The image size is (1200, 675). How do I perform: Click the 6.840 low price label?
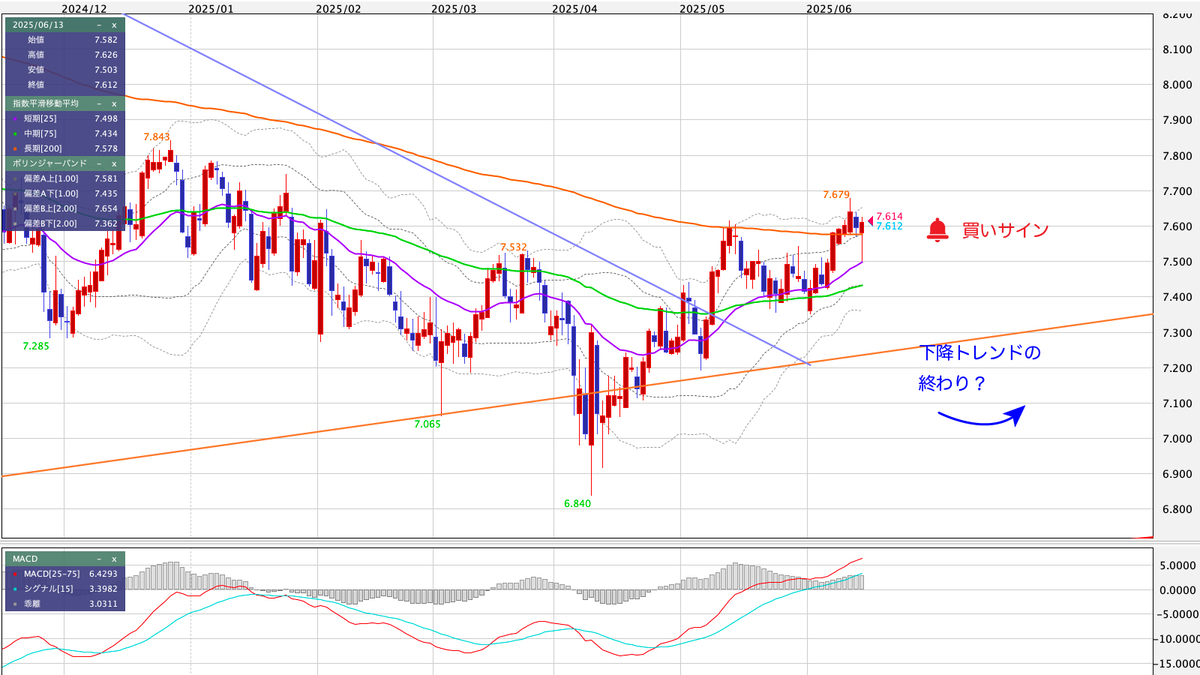point(578,504)
